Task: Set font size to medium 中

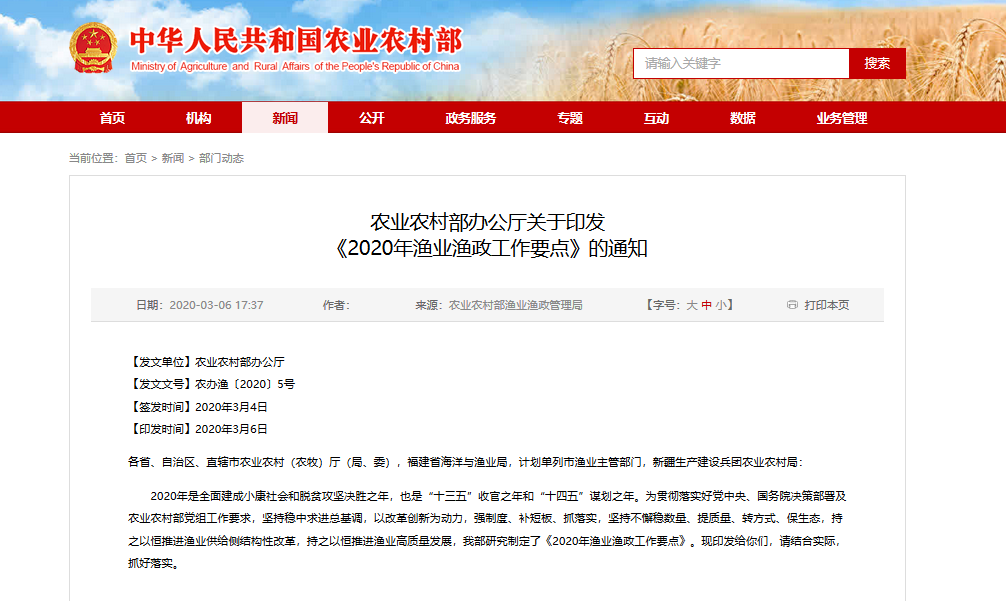Action: (x=706, y=305)
